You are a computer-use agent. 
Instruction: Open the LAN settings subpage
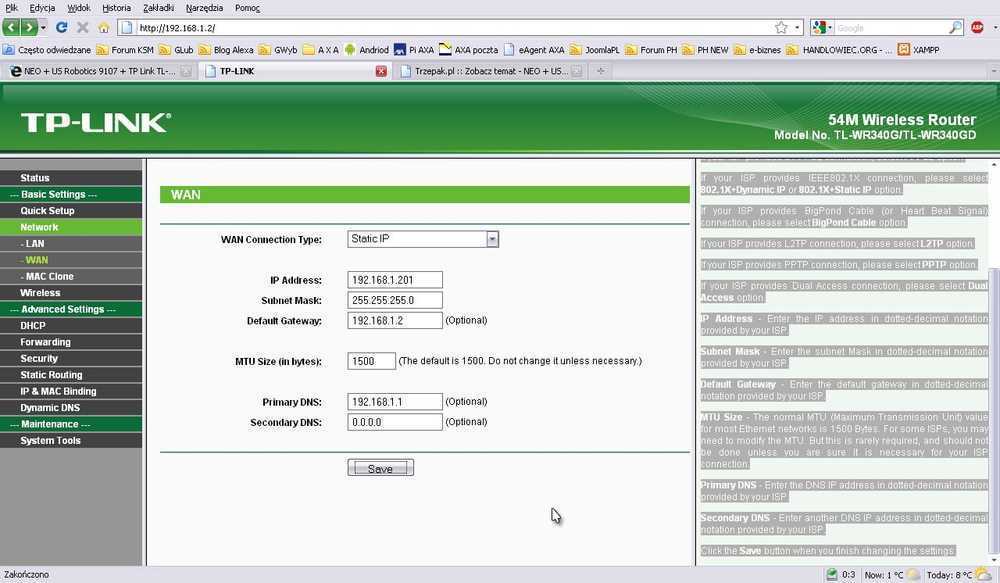[x=71, y=244]
